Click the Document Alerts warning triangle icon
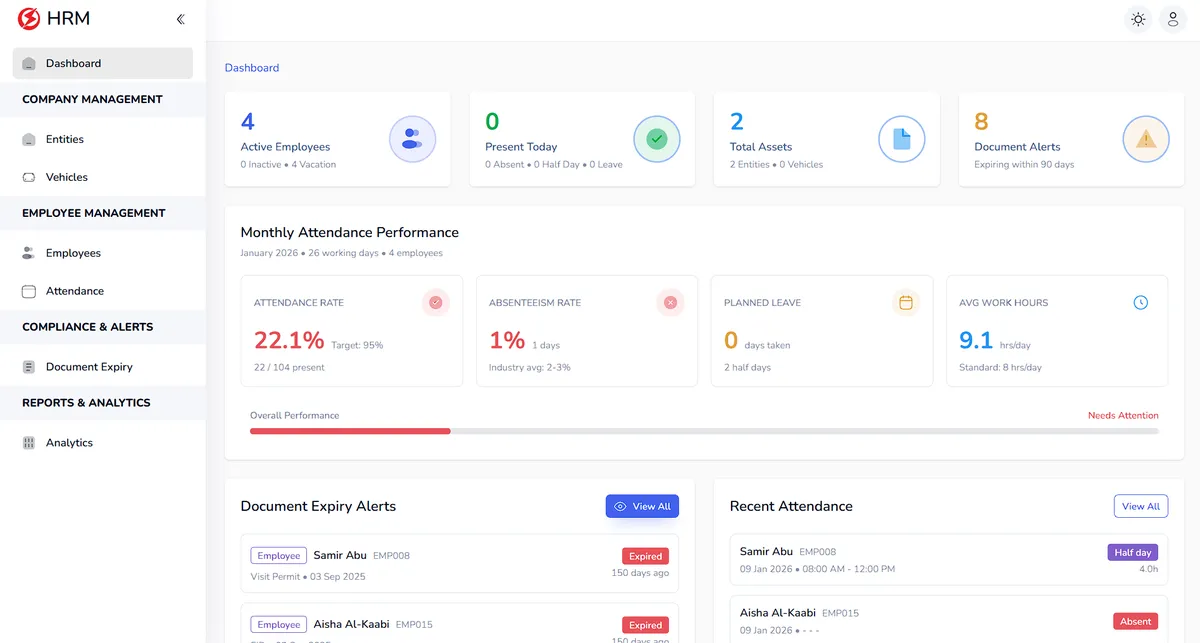The width and height of the screenshot is (1200, 643). pos(1146,139)
